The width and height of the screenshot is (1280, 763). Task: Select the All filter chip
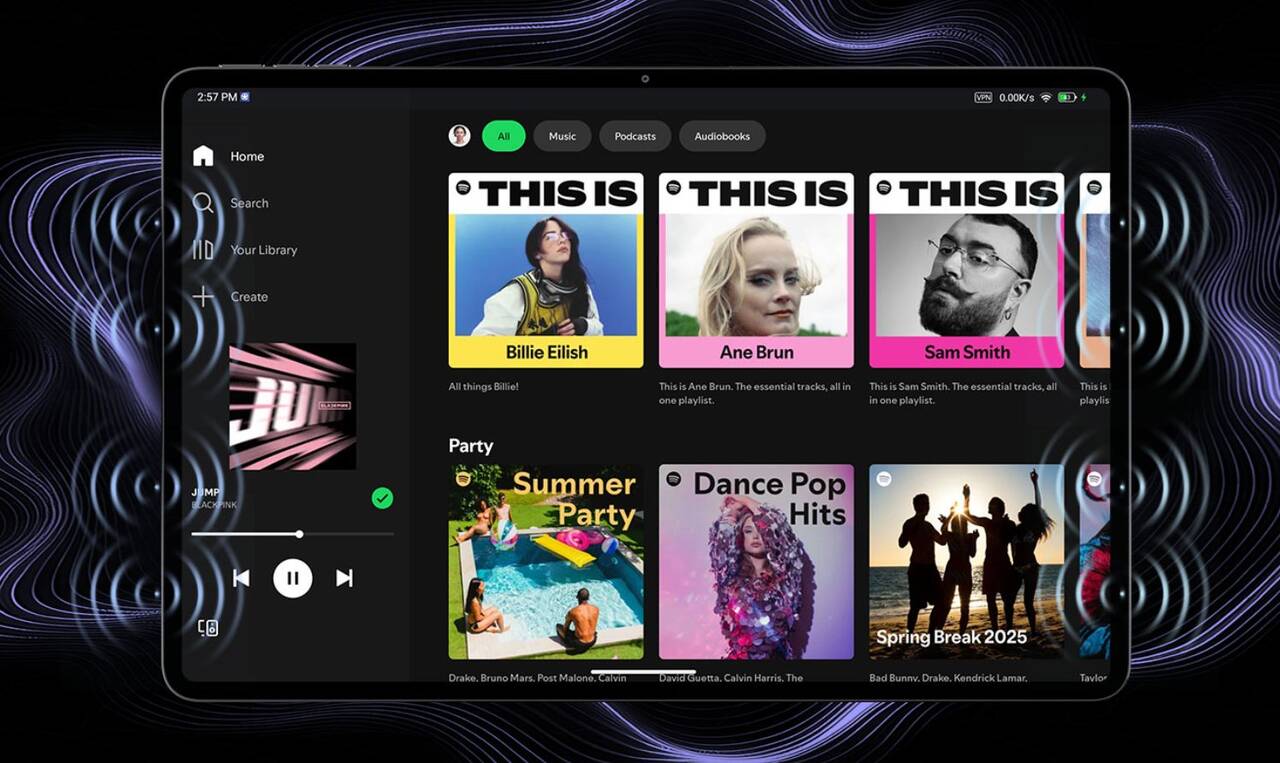503,136
